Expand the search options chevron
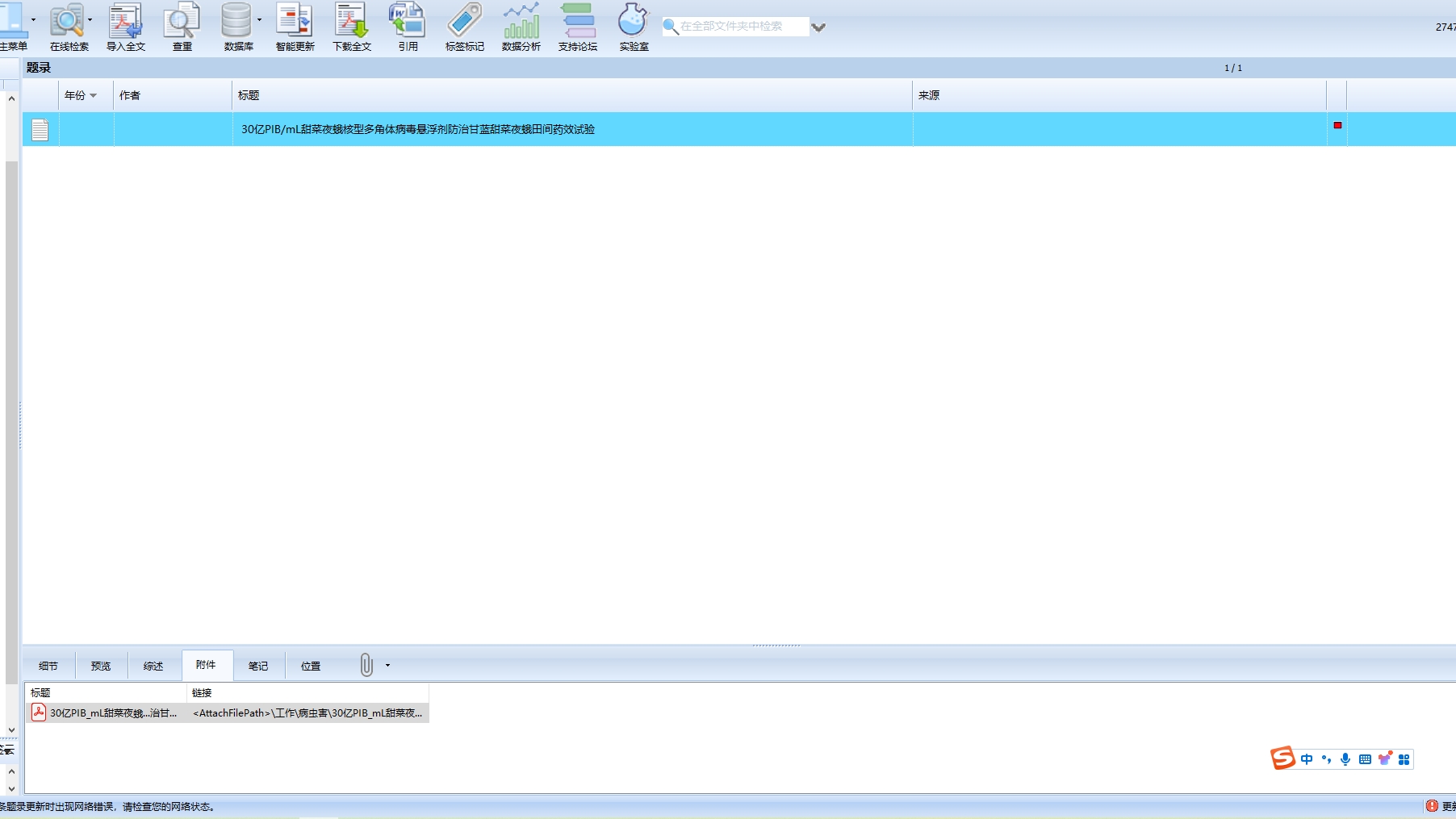The image size is (1456, 819). [x=818, y=27]
